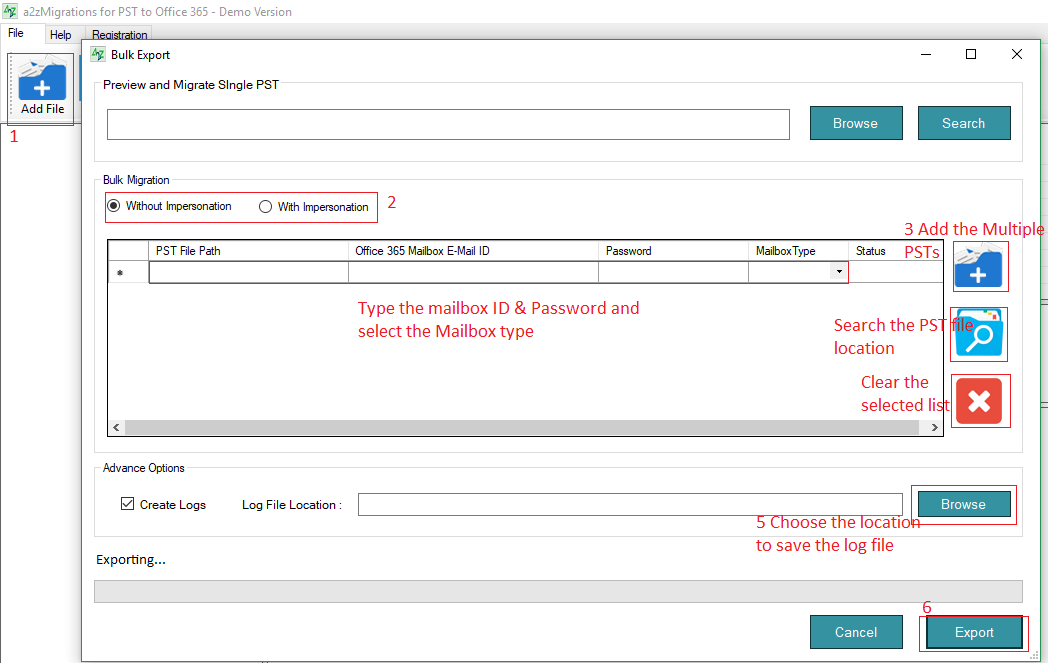This screenshot has height=663, width=1048.
Task: Click the Office 365 Mailbox E-Mail ID cell
Action: click(473, 272)
